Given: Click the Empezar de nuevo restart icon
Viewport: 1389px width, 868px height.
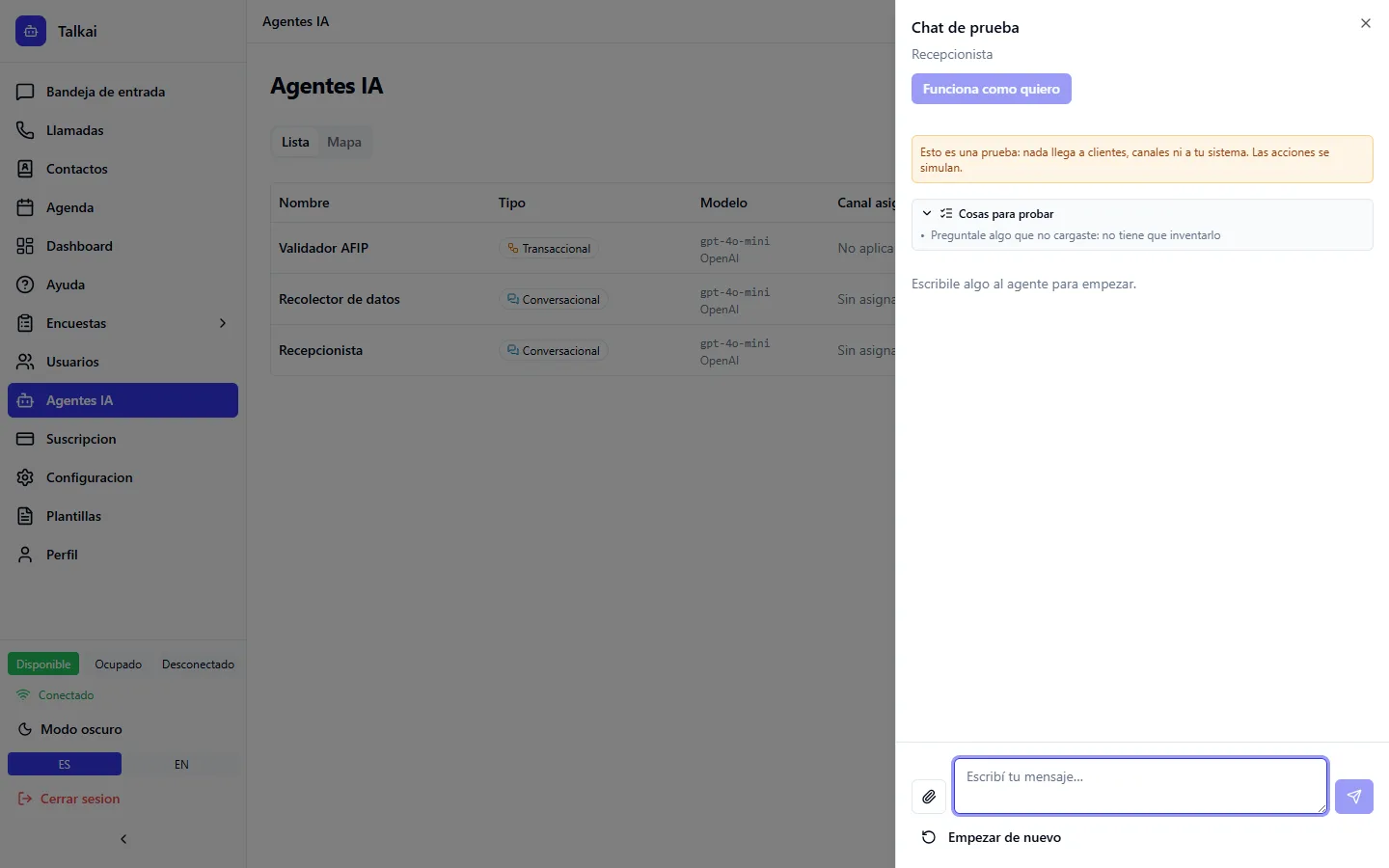Looking at the screenshot, I should point(929,837).
